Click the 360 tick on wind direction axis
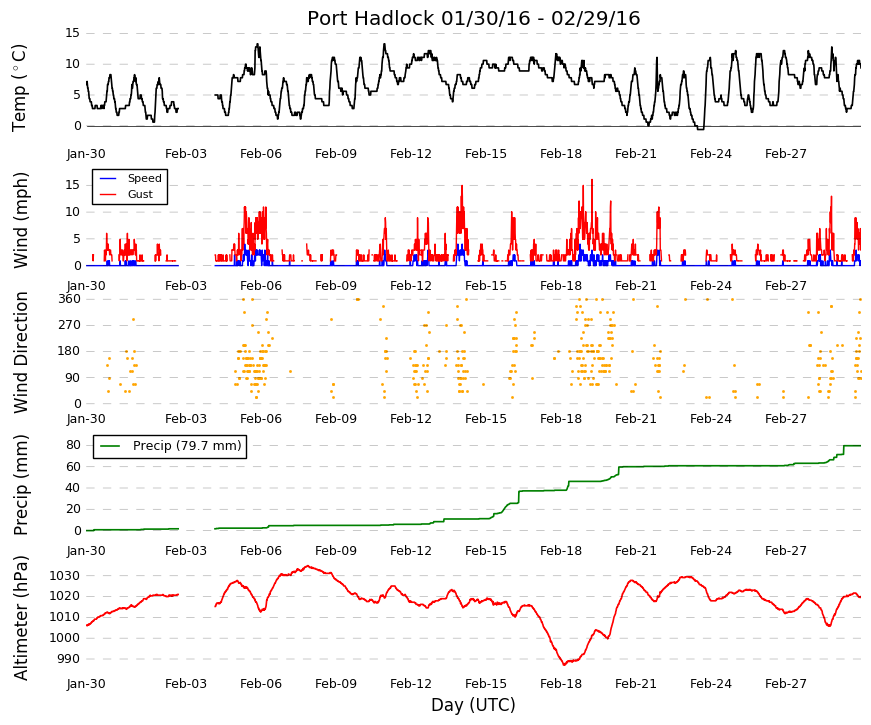The image size is (871, 725). [70, 299]
